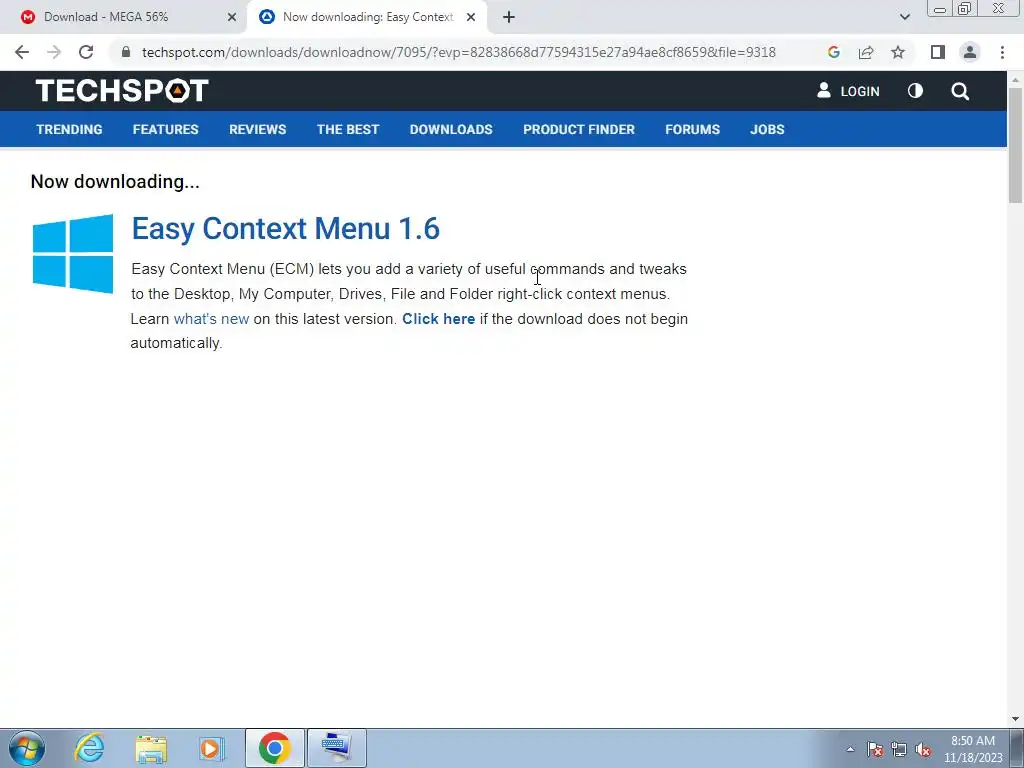Click the LOGIN link
The width and height of the screenshot is (1024, 768).
(848, 91)
